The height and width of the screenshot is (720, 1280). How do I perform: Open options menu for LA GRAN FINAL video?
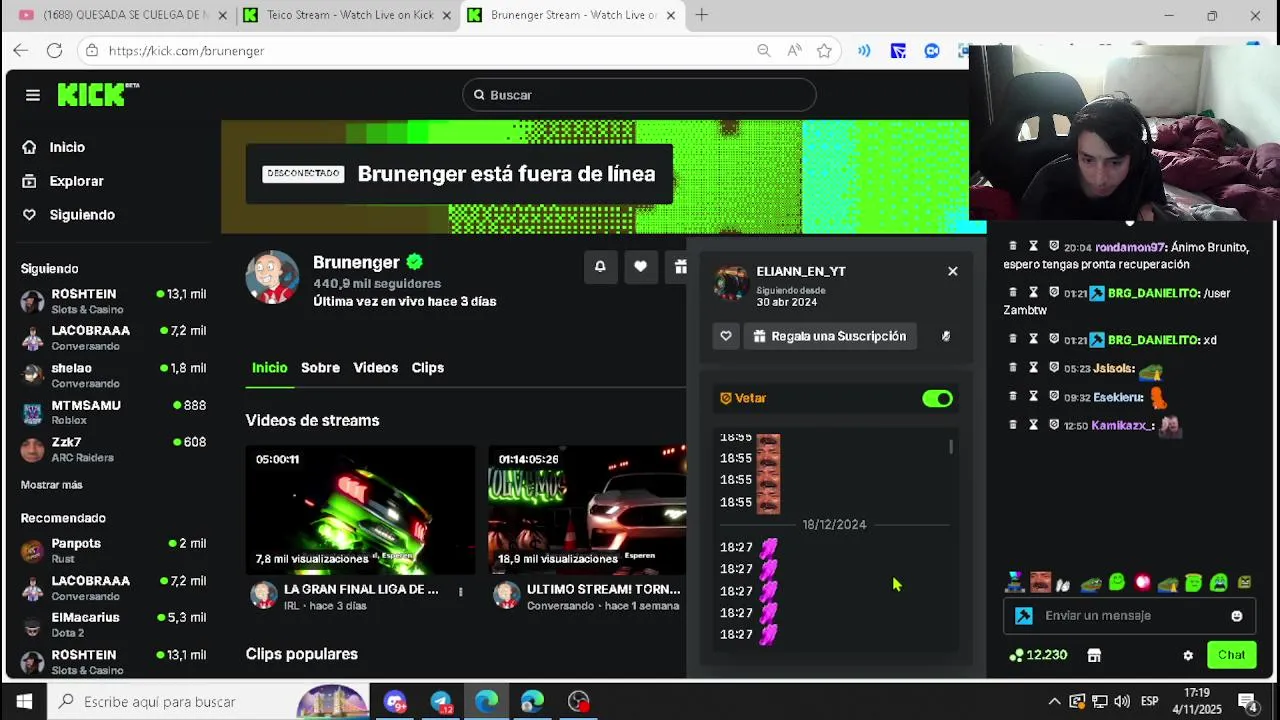460,591
